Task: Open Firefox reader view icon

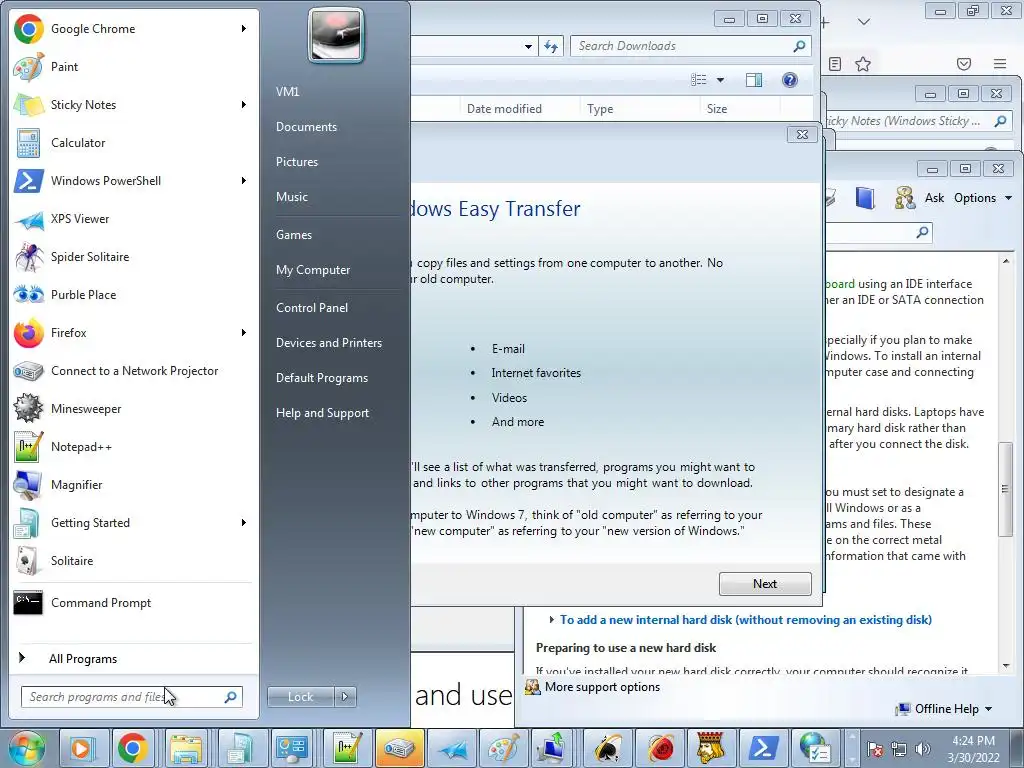Action: tap(835, 64)
